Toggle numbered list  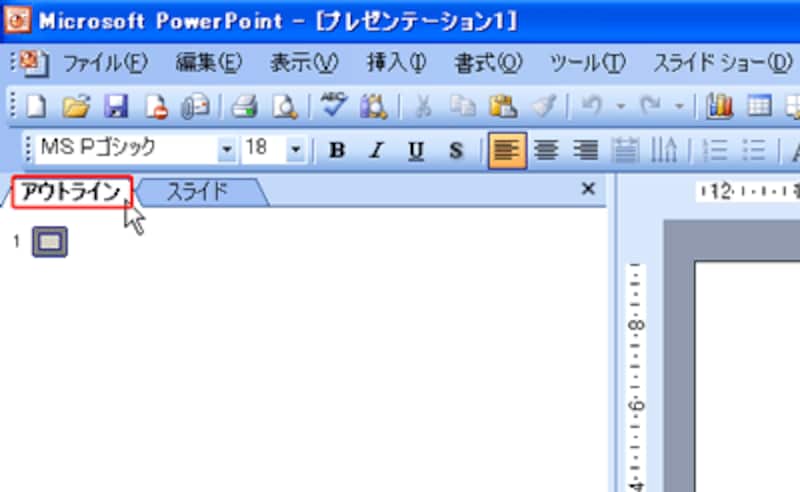[714, 150]
